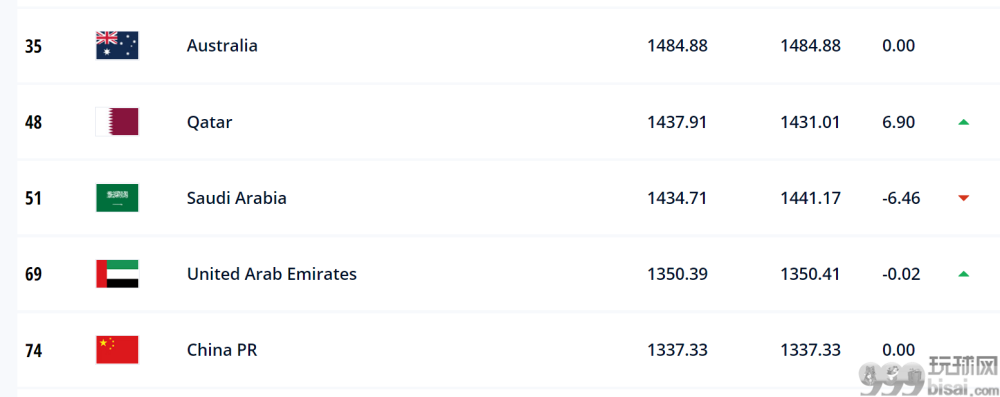Viewport: 1000px width, 397px height.
Task: Open the Australia team link
Action: [x=222, y=45]
